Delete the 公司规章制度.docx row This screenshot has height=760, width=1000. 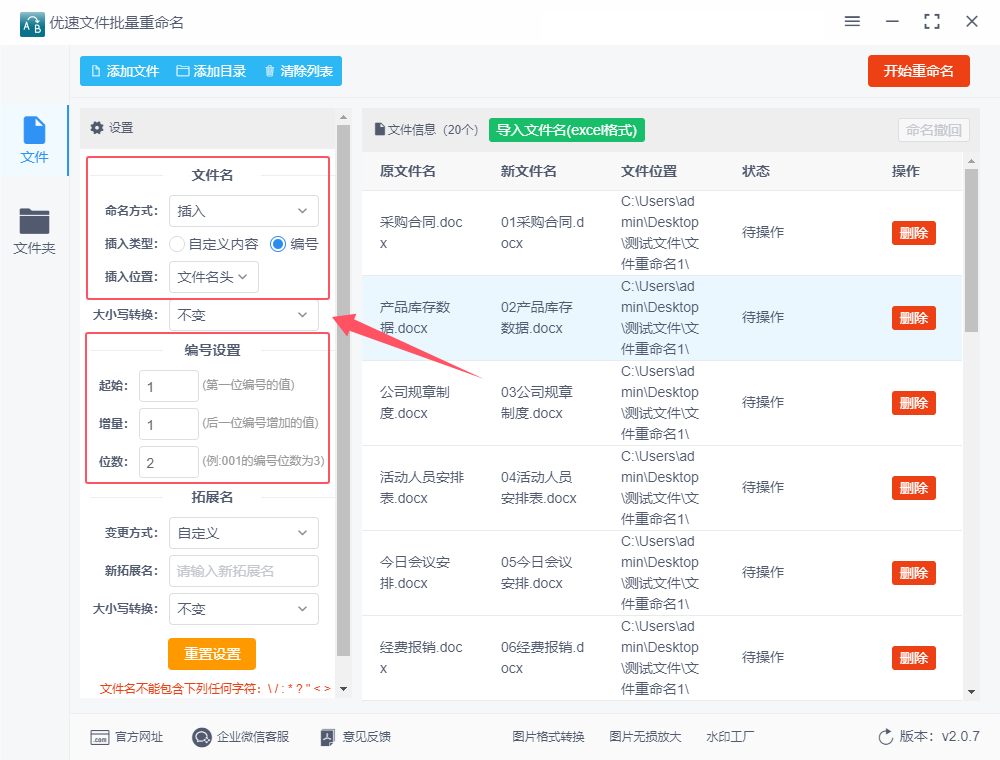coord(913,403)
